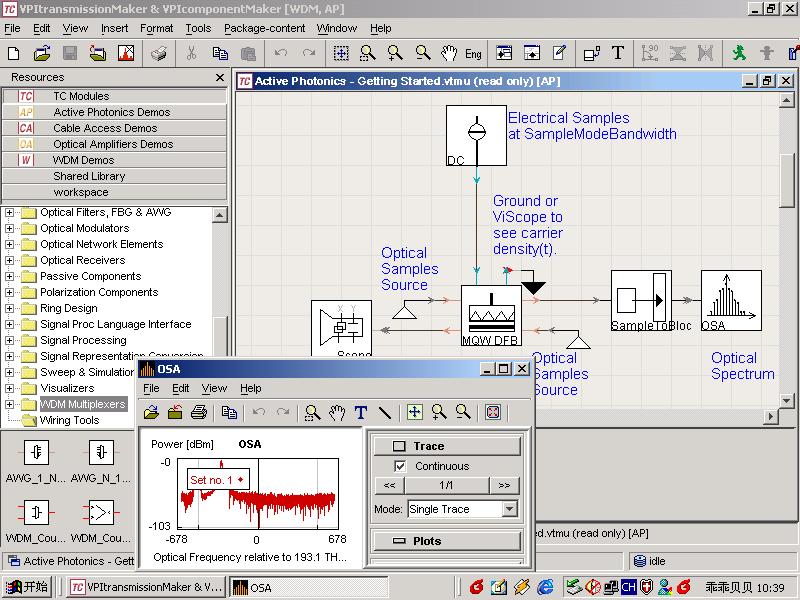800x600 pixels.
Task: Select the Wiring Tools tree item
Action: coord(69,420)
